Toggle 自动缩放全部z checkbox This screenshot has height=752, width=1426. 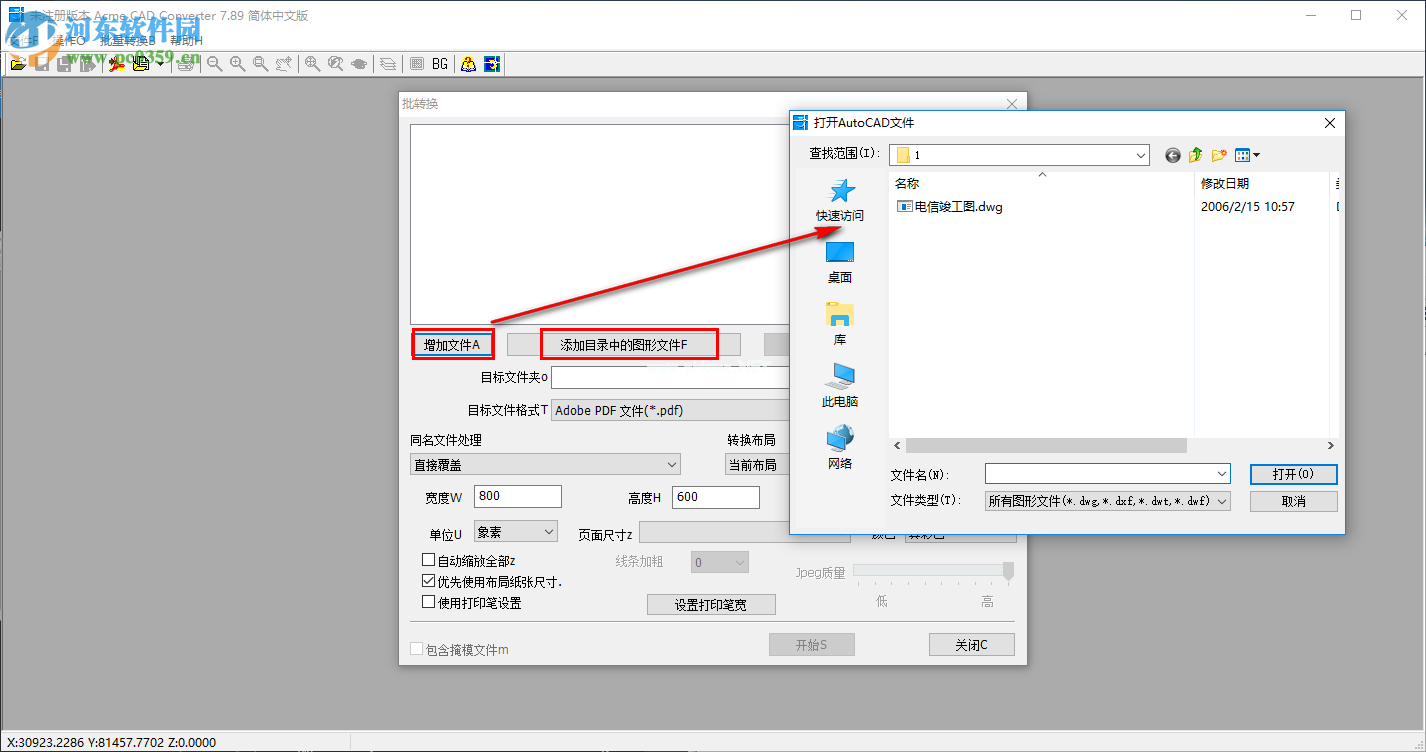(429, 561)
